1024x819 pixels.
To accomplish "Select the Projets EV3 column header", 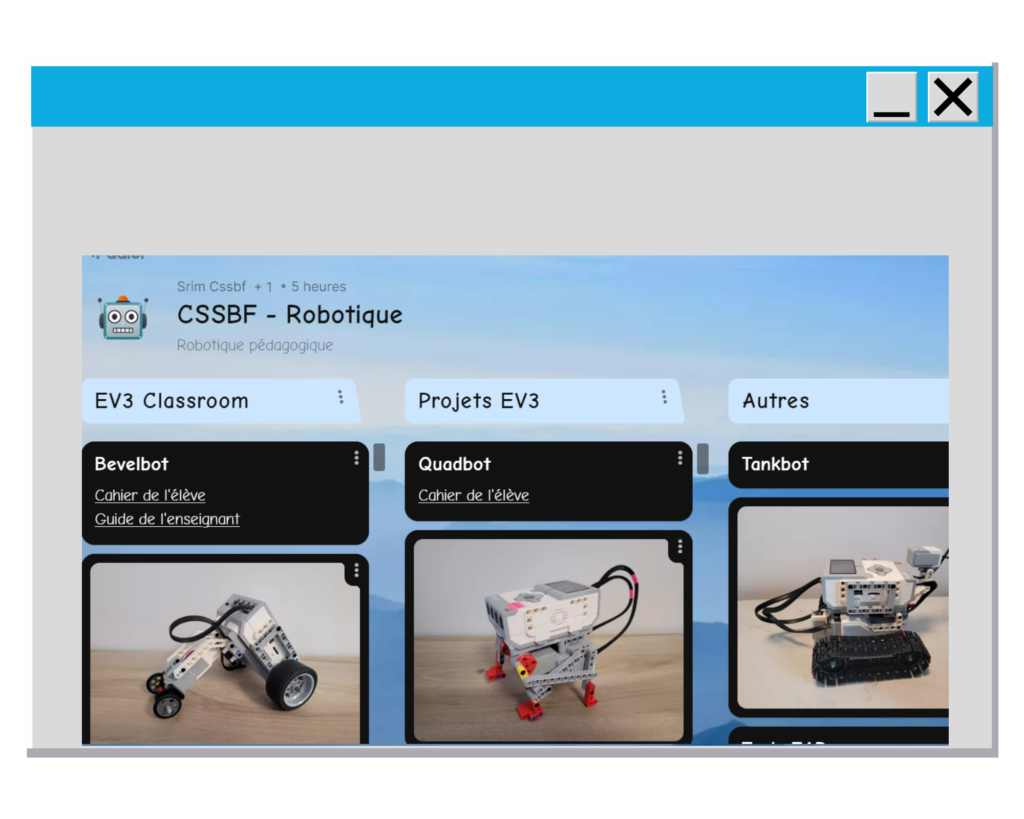I will (x=544, y=400).
